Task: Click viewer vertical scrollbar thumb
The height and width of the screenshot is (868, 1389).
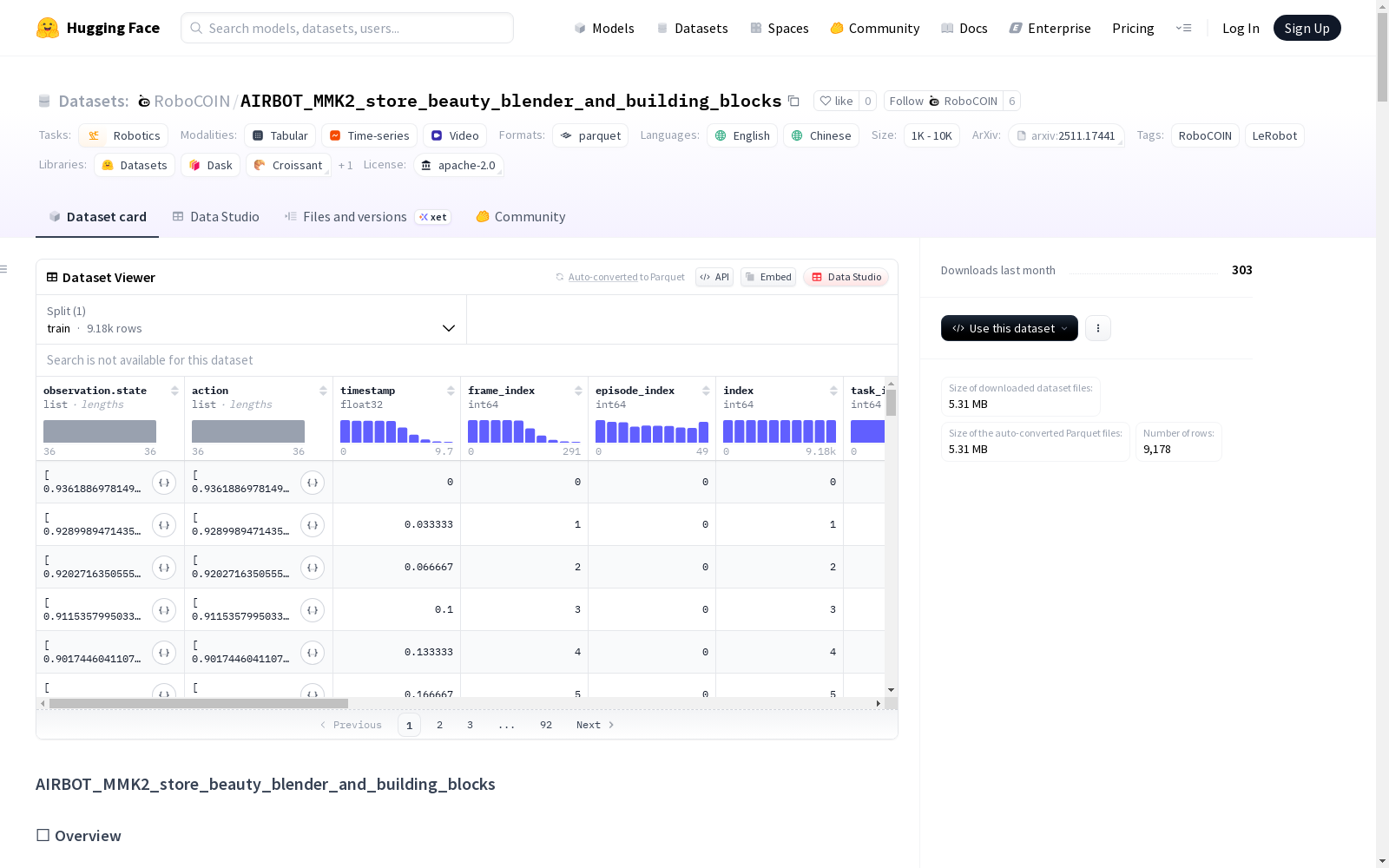Action: [891, 403]
